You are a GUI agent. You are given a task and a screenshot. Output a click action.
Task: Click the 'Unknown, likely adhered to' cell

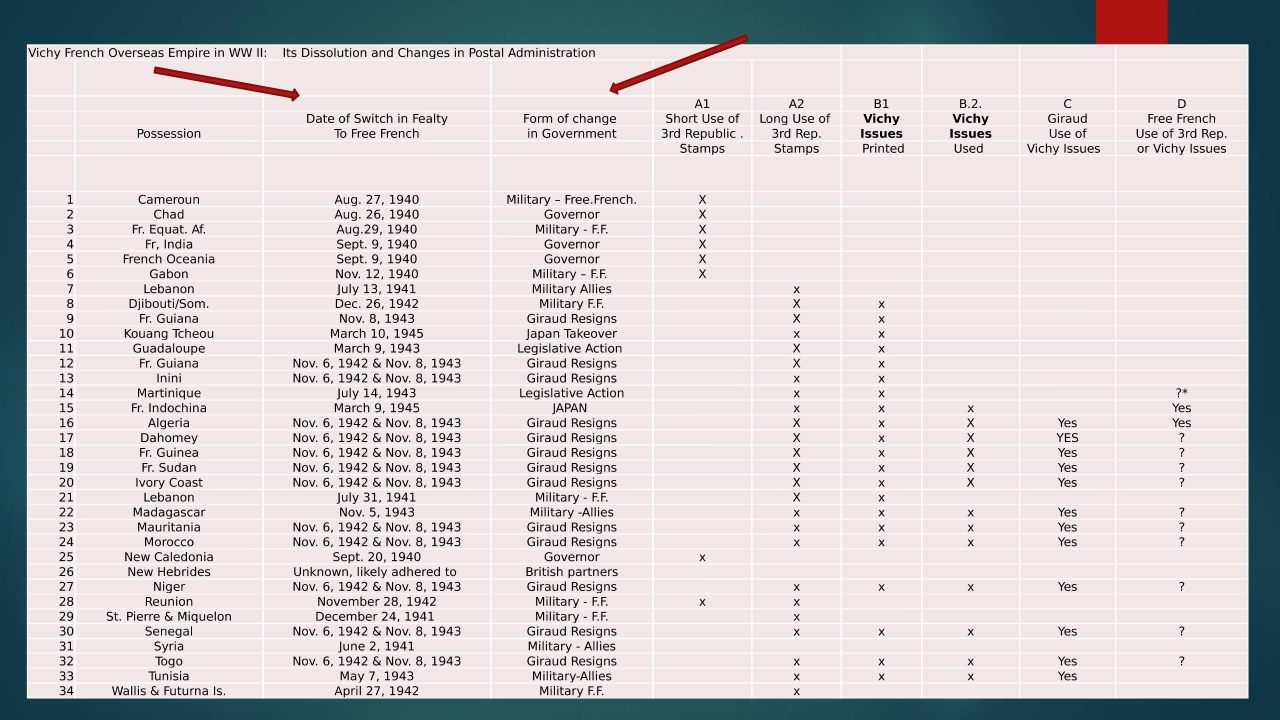point(375,573)
